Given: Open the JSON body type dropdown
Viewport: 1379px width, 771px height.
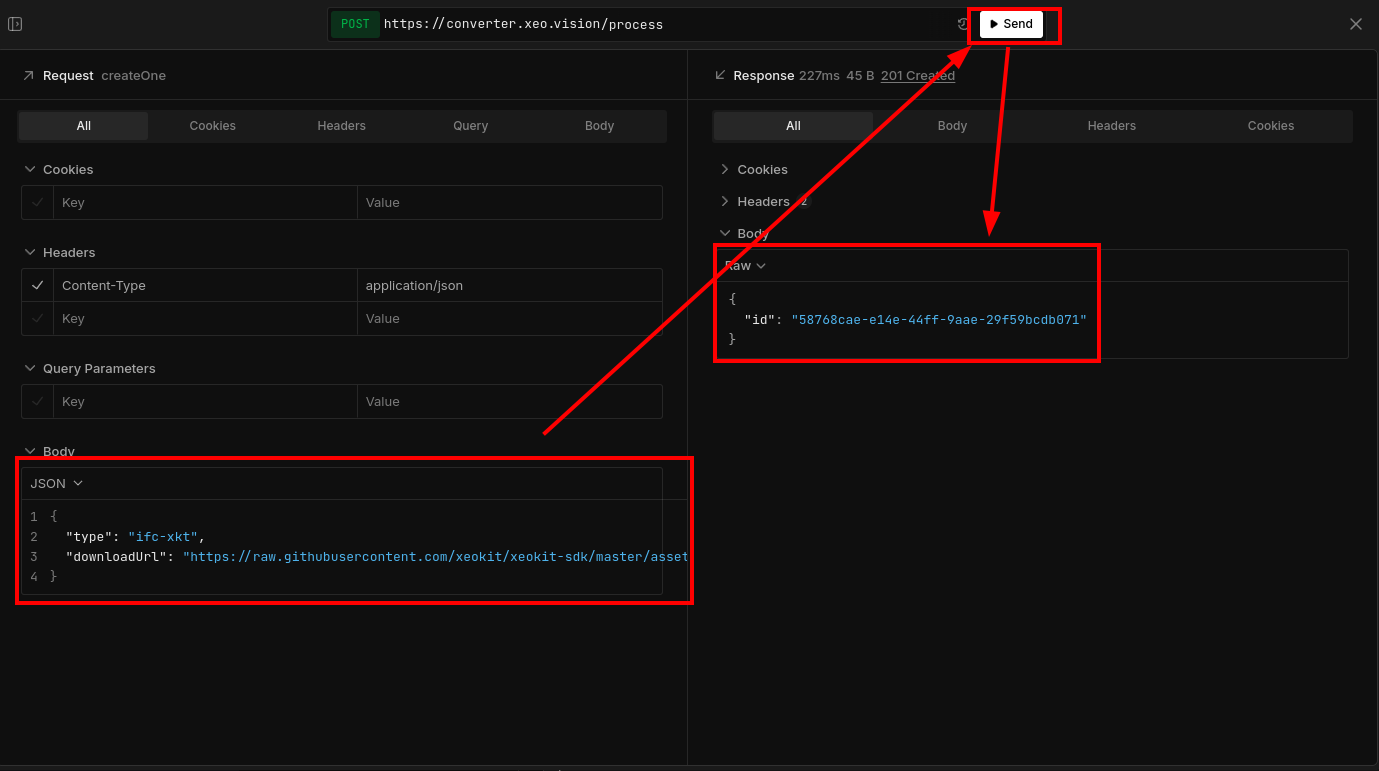Looking at the screenshot, I should point(56,484).
